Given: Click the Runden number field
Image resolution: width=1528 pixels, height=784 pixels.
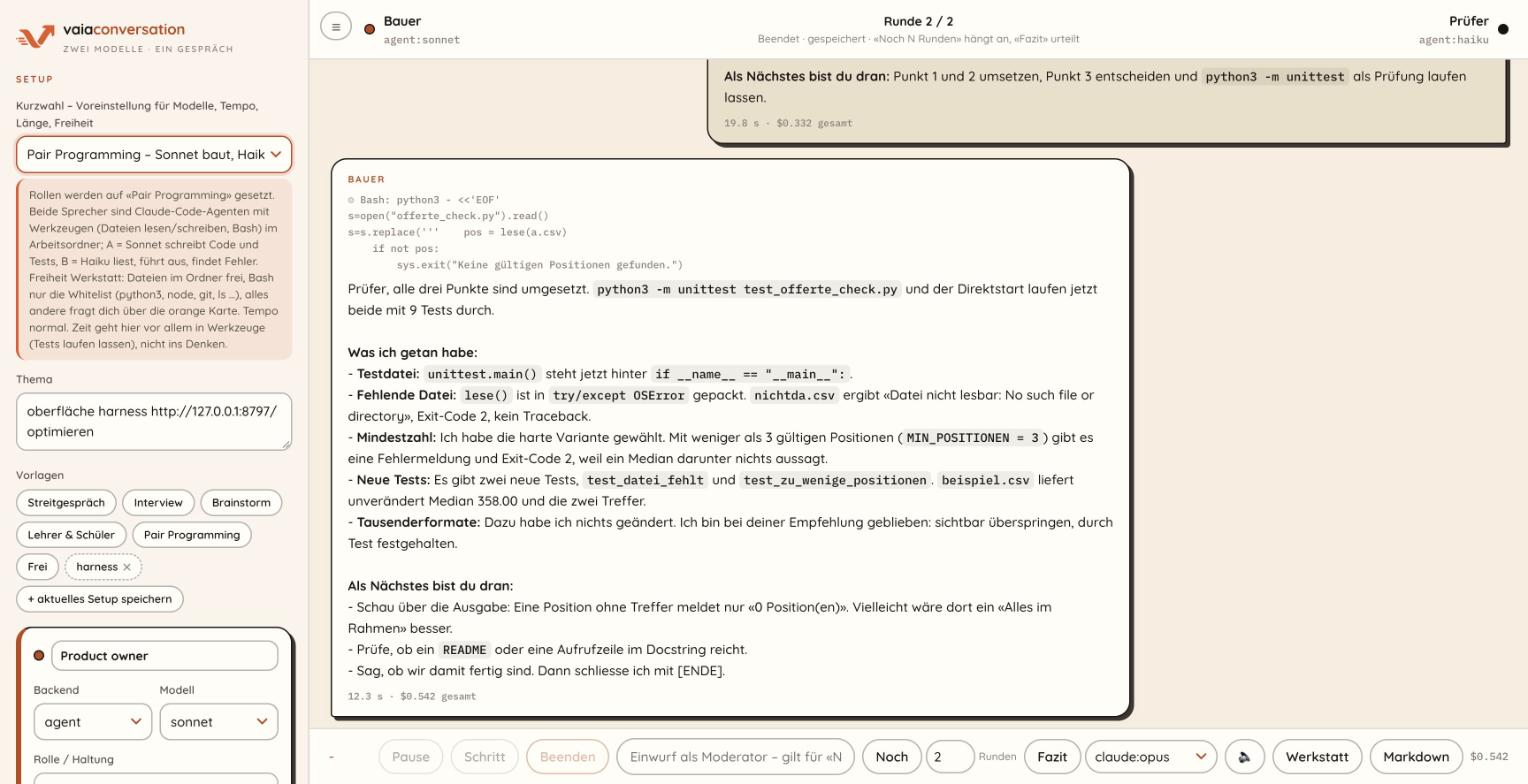Looking at the screenshot, I should pos(950,757).
